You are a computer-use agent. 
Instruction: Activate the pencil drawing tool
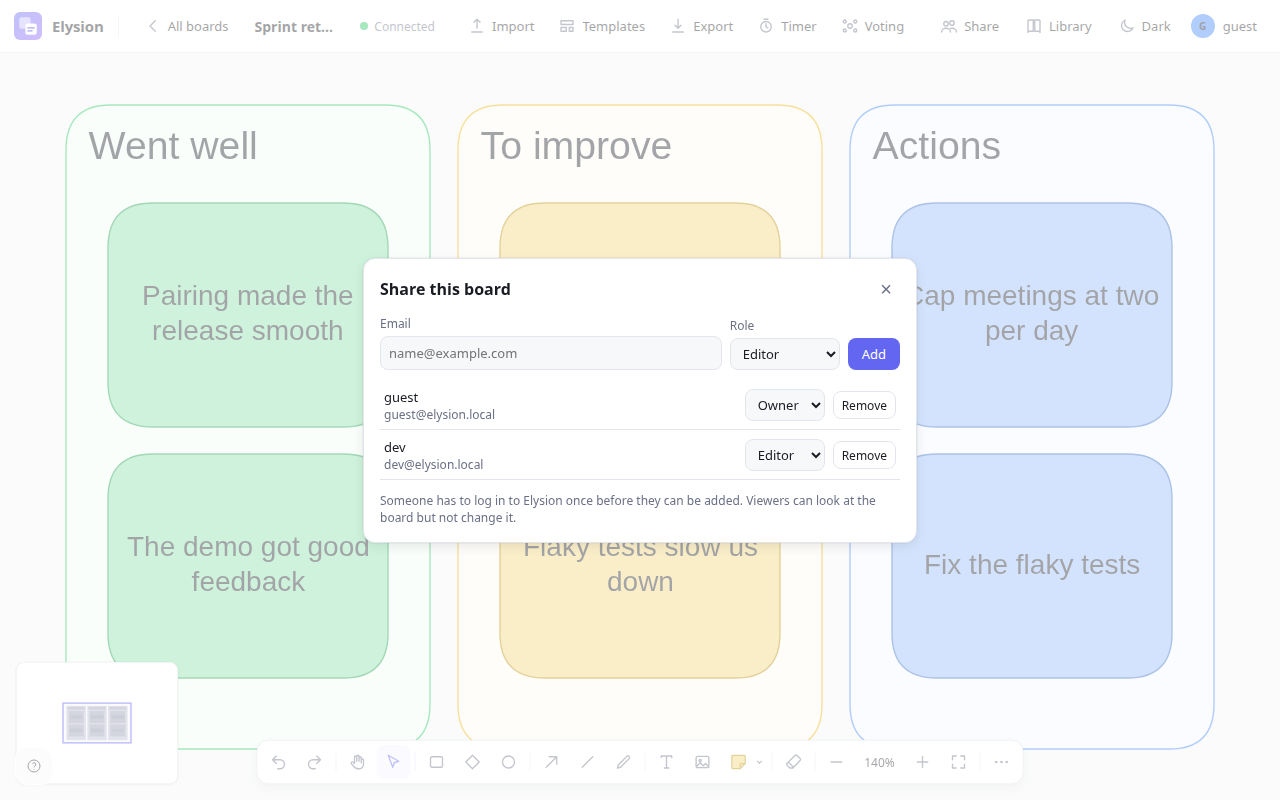[x=623, y=762]
